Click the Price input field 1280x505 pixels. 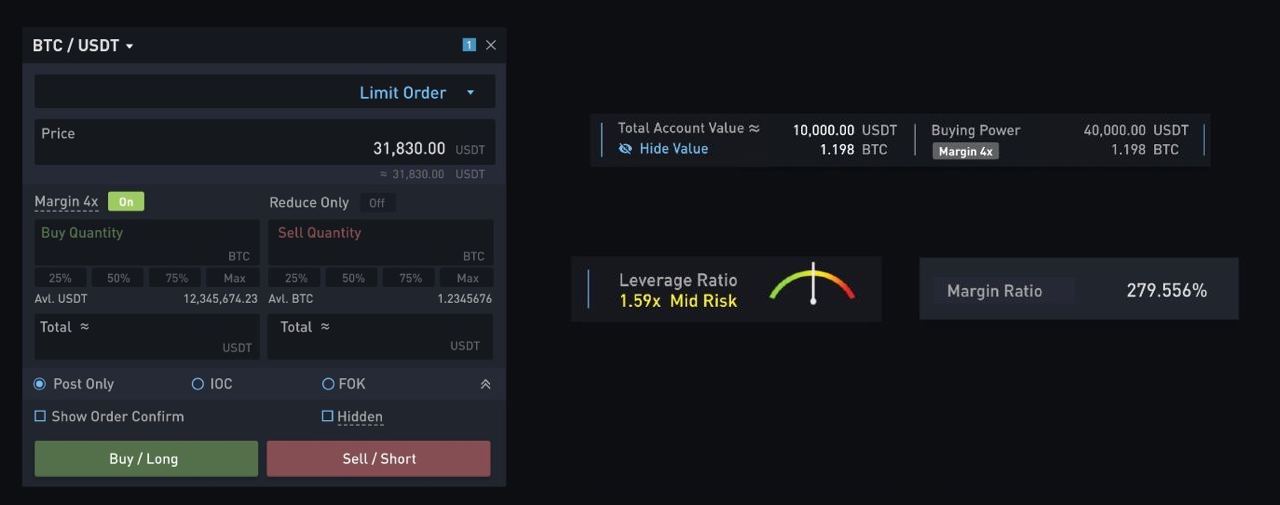pyautogui.click(x=264, y=143)
